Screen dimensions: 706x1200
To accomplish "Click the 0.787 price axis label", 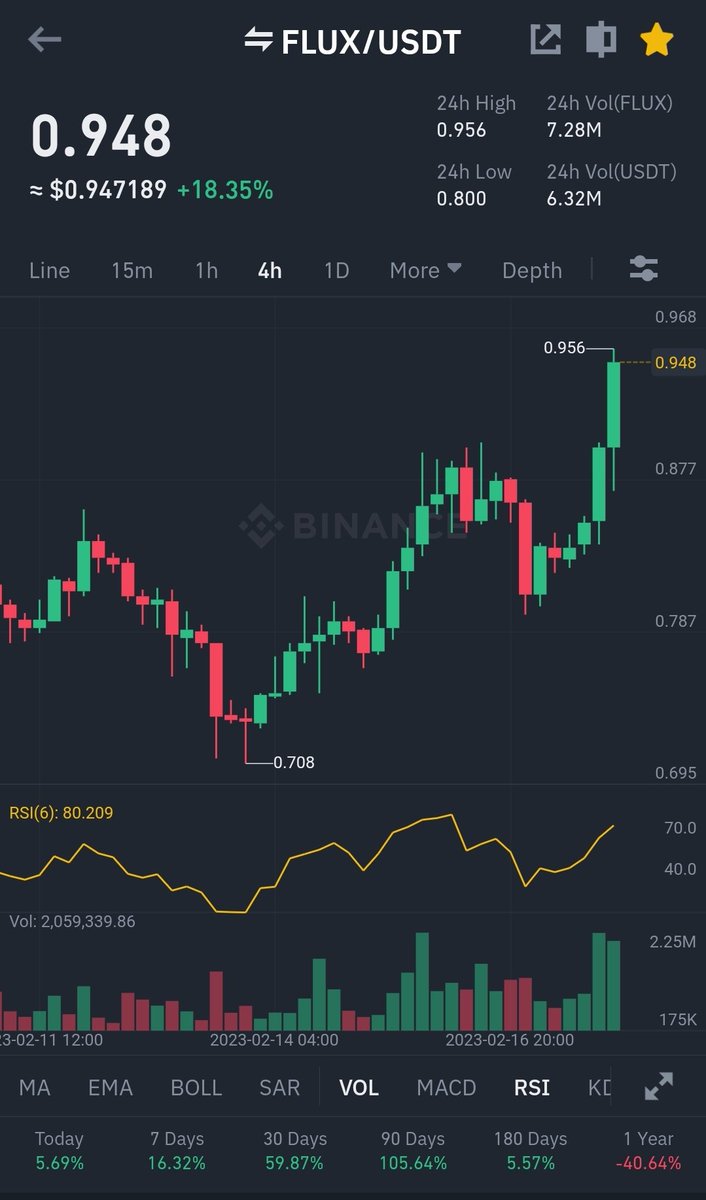I will [676, 621].
